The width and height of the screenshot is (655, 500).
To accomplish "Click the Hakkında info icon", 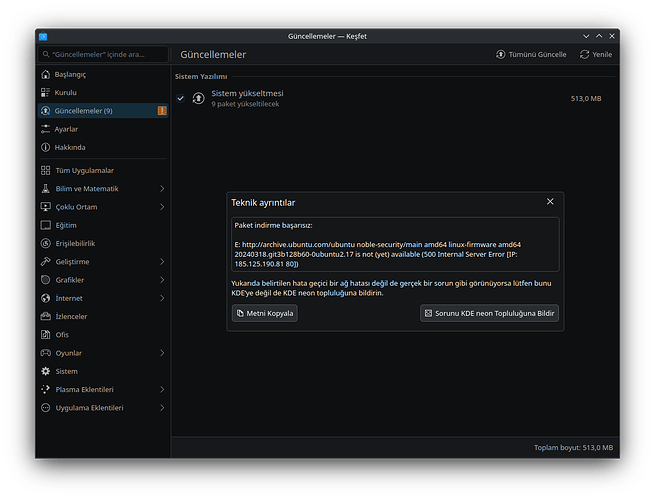I will click(x=46, y=147).
